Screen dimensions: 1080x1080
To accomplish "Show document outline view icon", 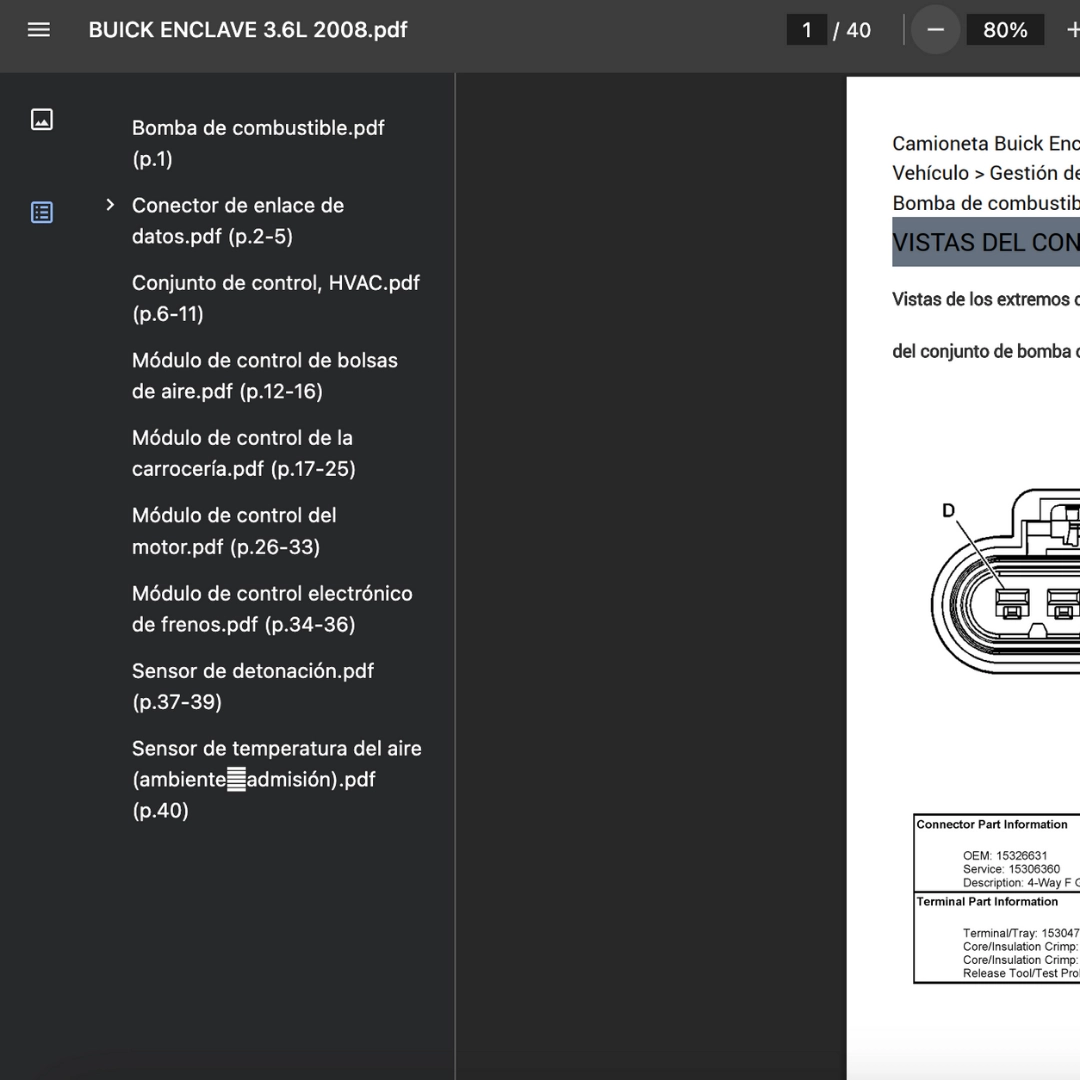I will (x=42, y=212).
